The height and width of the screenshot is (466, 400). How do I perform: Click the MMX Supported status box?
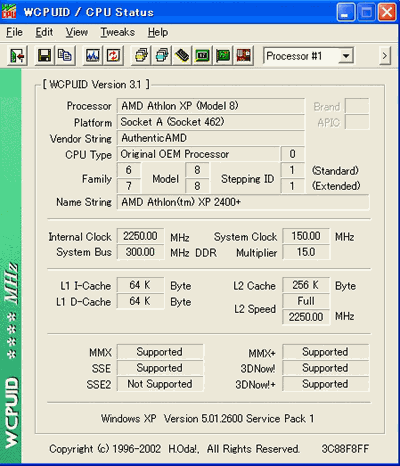[x=160, y=352]
